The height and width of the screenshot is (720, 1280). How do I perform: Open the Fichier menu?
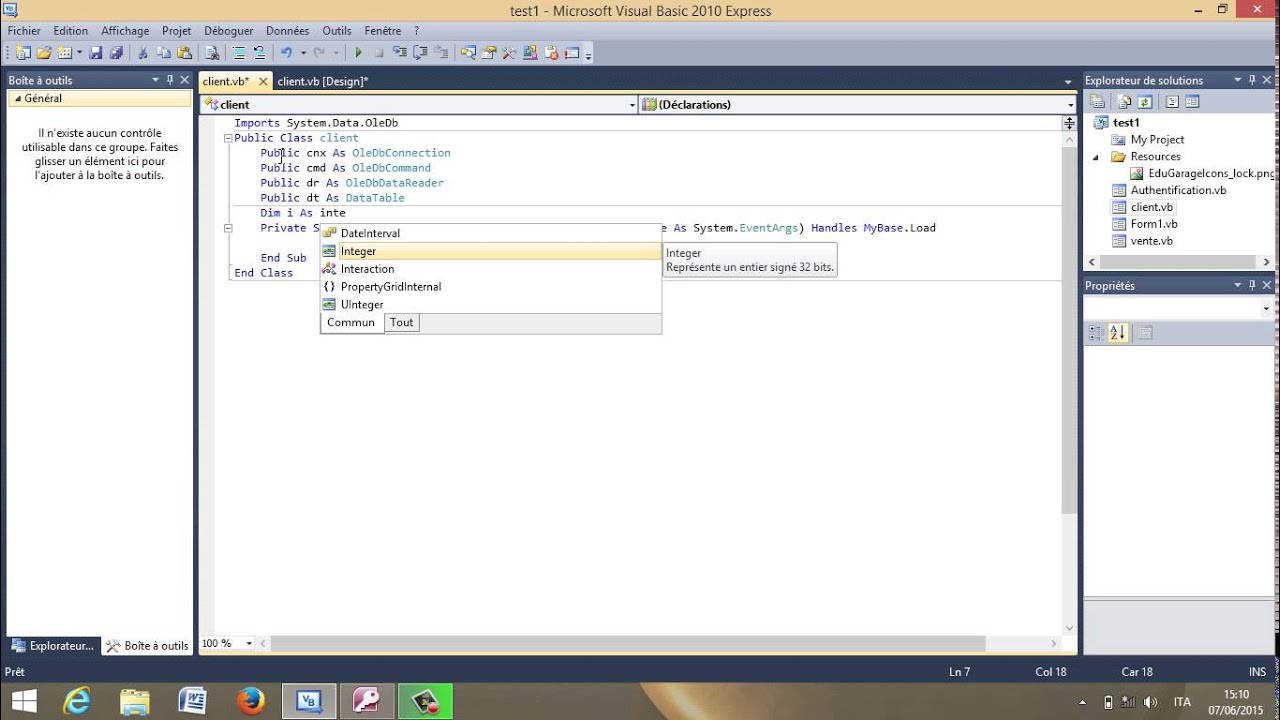point(24,31)
